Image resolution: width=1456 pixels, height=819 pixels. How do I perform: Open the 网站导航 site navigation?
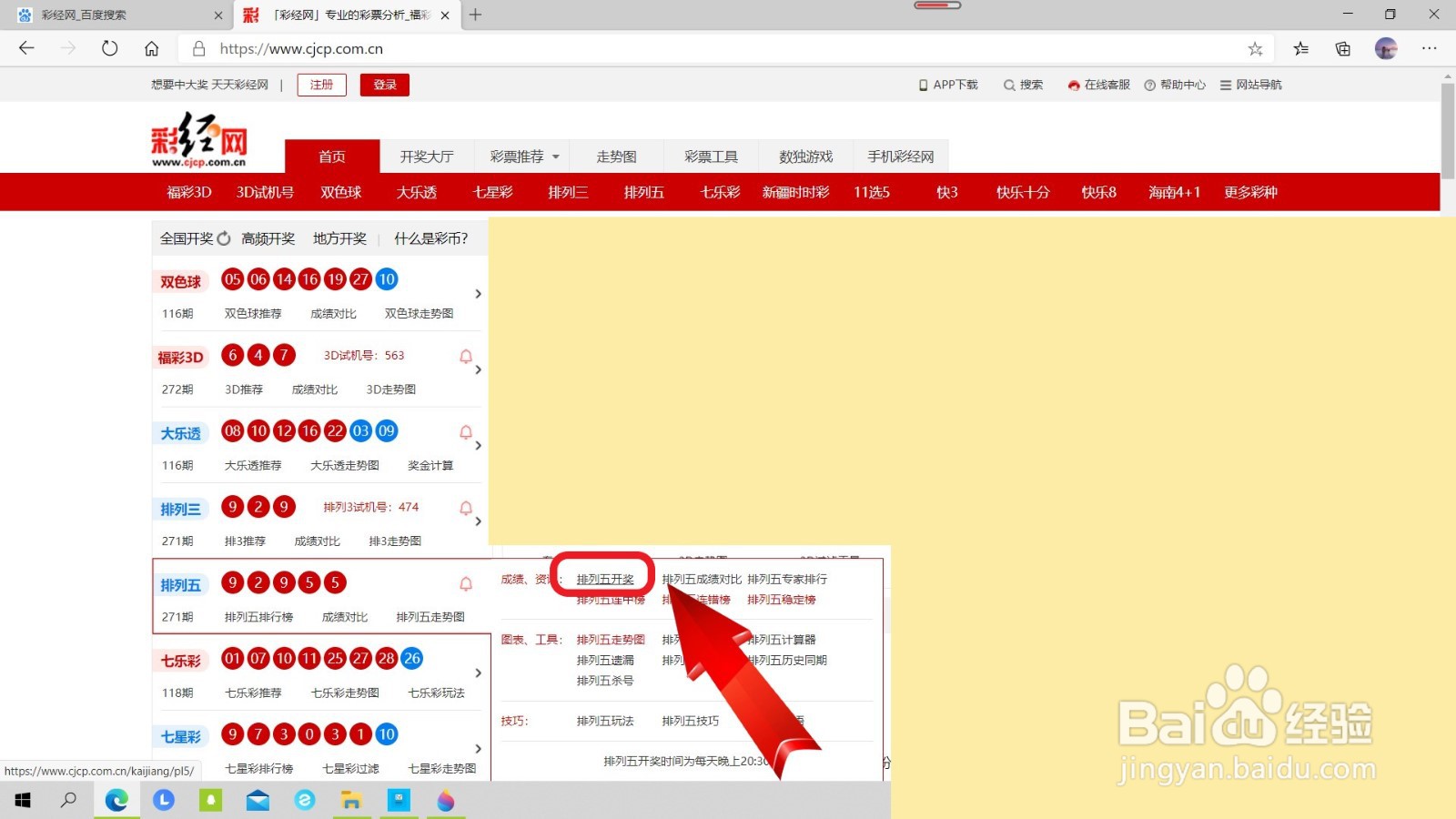pyautogui.click(x=1251, y=85)
